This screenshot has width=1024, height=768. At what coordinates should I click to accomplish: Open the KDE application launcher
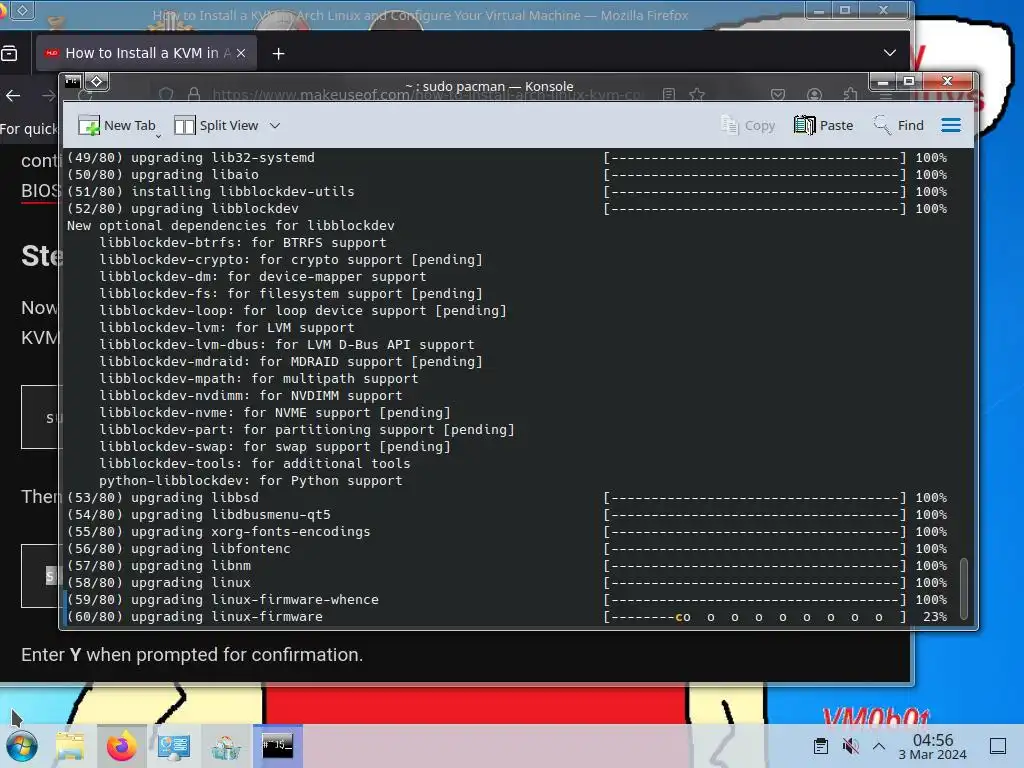click(22, 746)
